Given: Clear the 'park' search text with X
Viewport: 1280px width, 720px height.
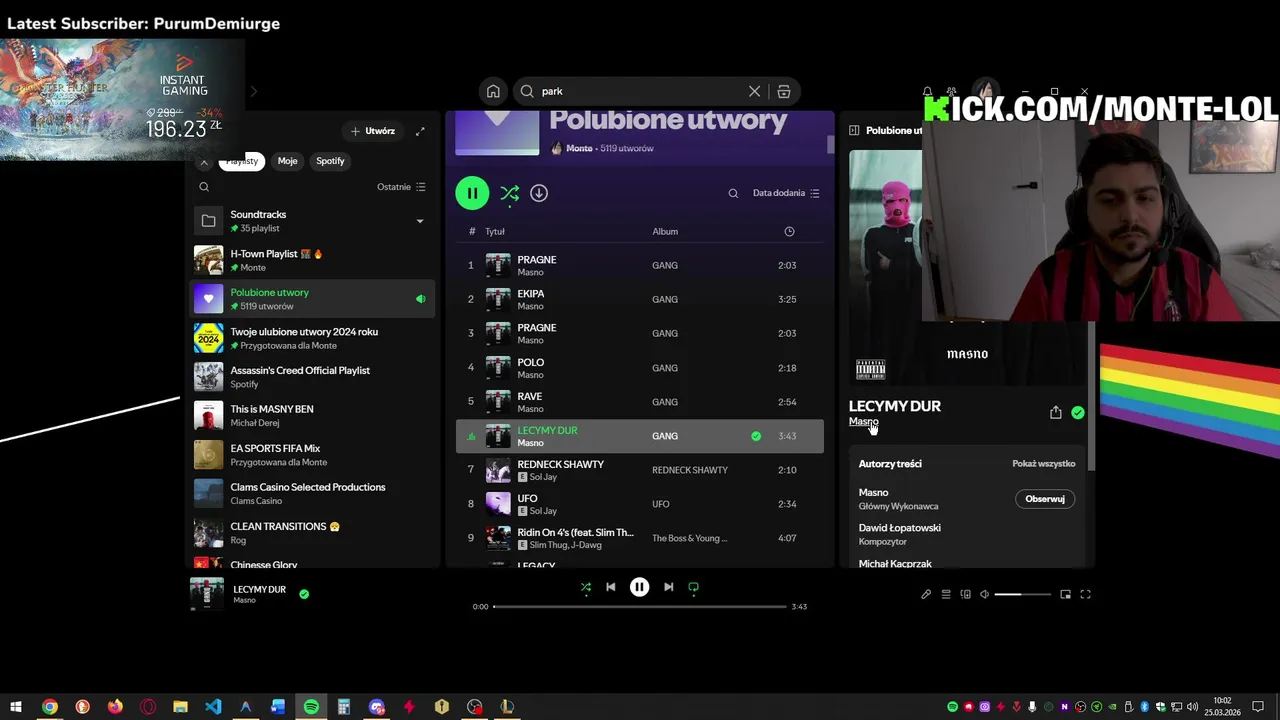Looking at the screenshot, I should coord(754,91).
